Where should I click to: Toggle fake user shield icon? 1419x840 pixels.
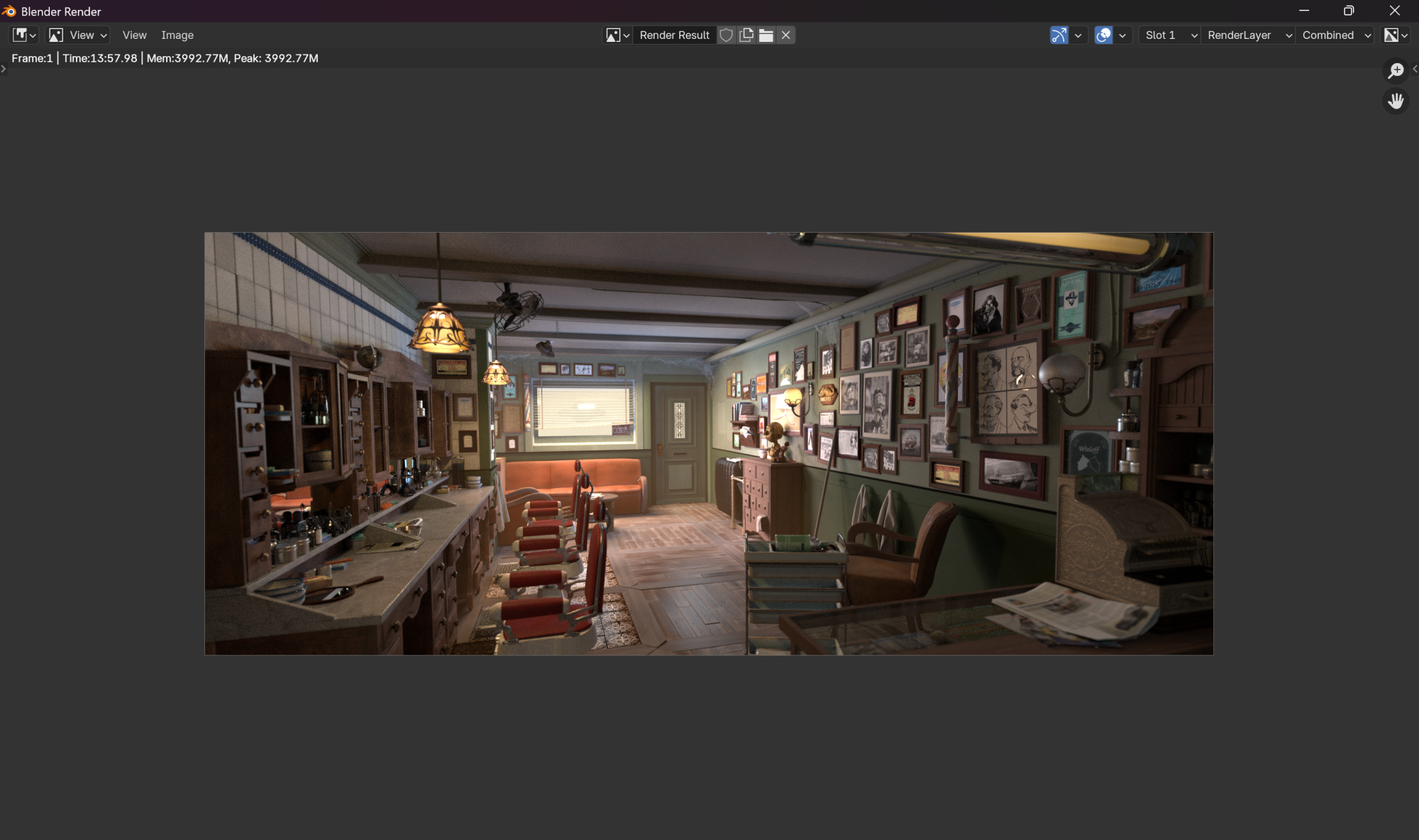tap(726, 35)
